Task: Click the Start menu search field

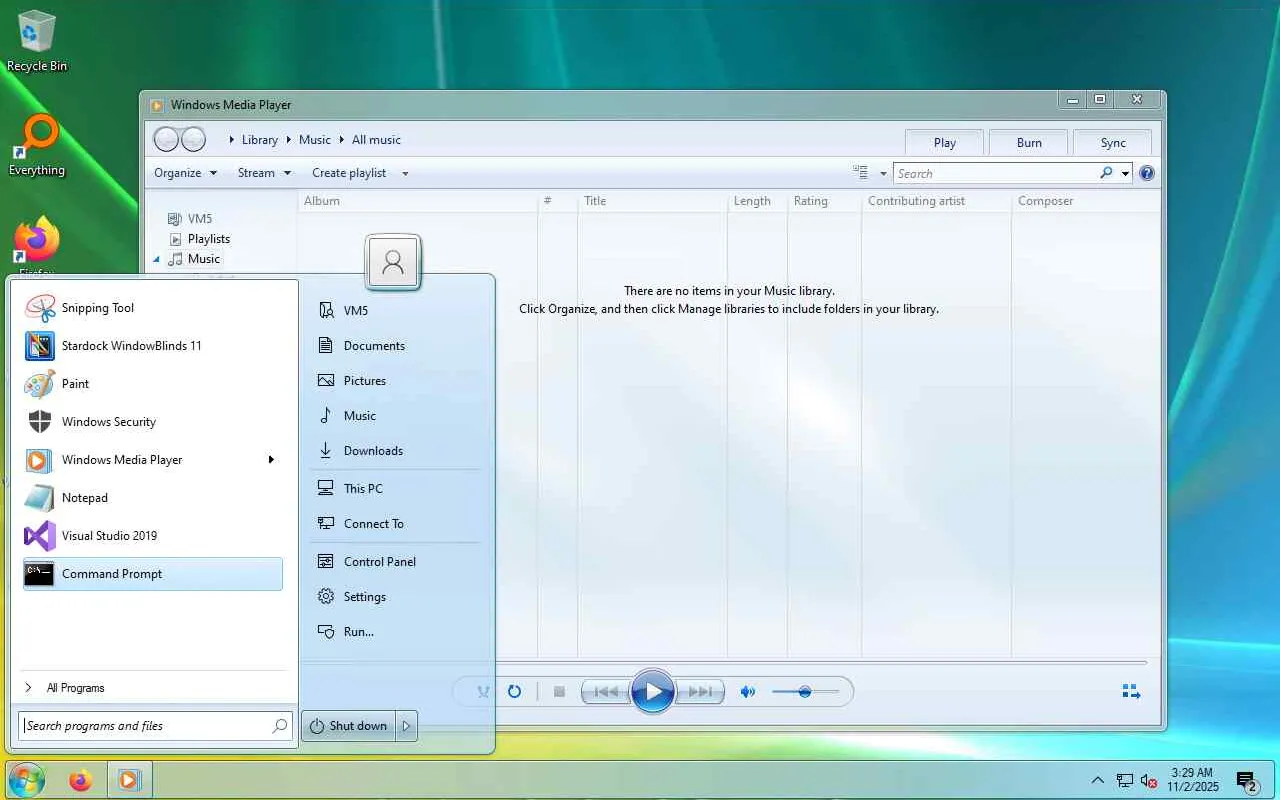Action: [x=154, y=726]
